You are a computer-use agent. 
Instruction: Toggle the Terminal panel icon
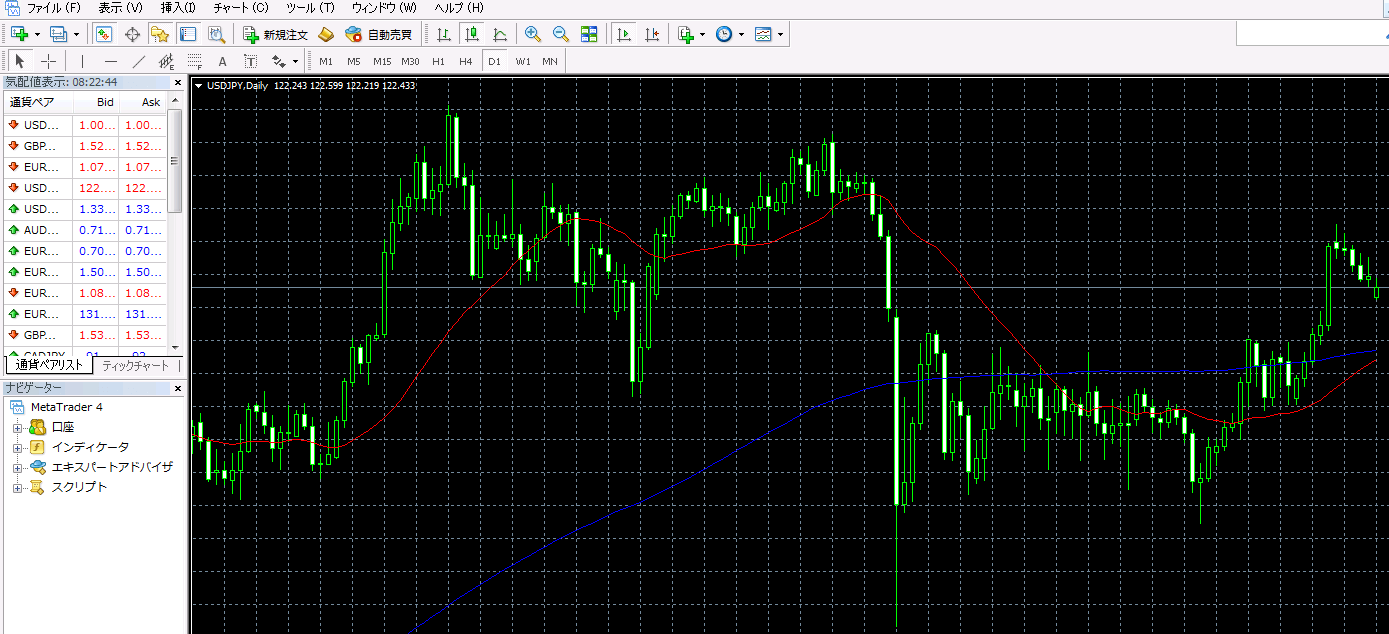tap(188, 34)
